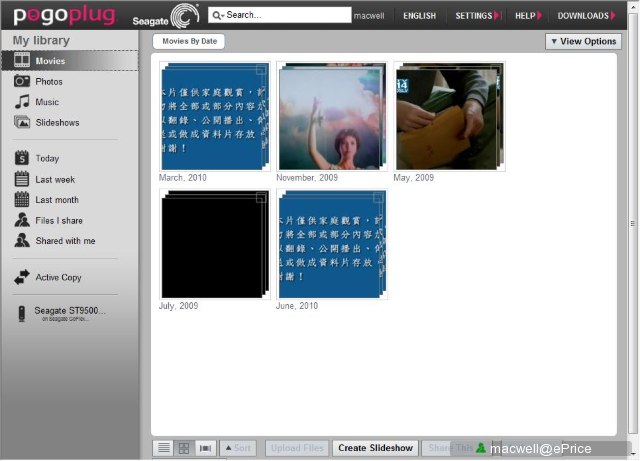Screen dimensions: 640x461
Task: Tick the March, 2010 stack selection box
Action: tap(260, 70)
